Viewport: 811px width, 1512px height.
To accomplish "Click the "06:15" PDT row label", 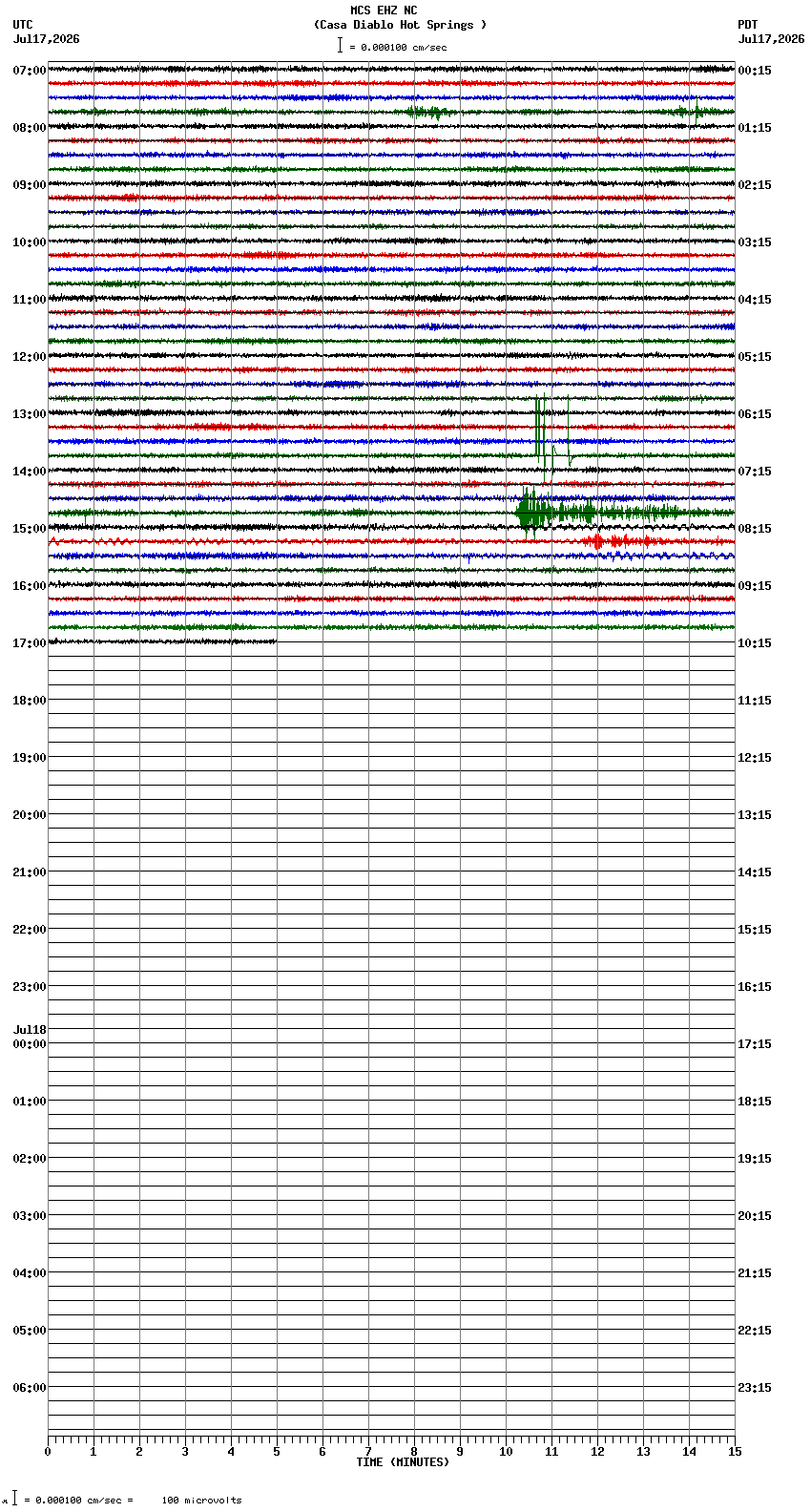I will (755, 414).
